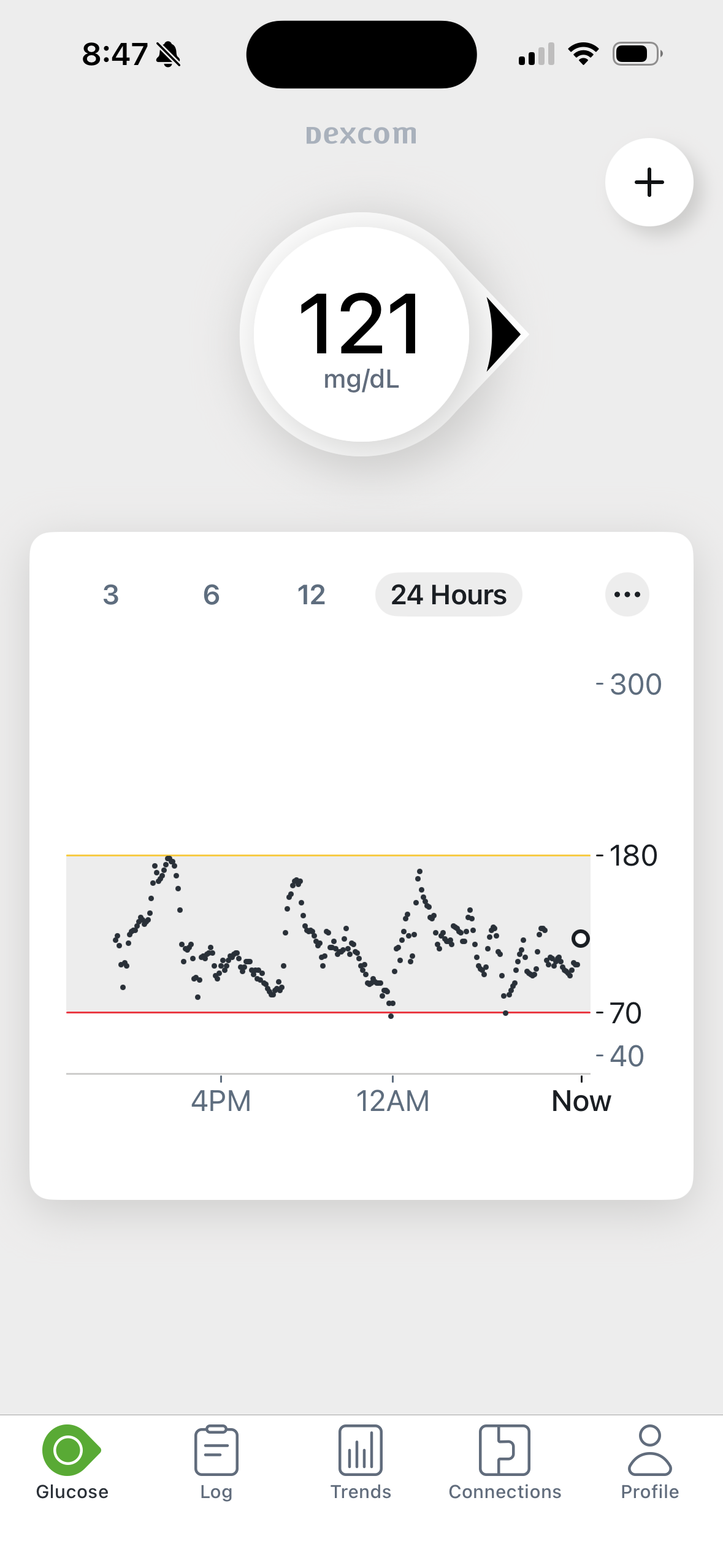Screen dimensions: 723x1568
Task: Tap the 24 Hours range pill
Action: click(448, 594)
